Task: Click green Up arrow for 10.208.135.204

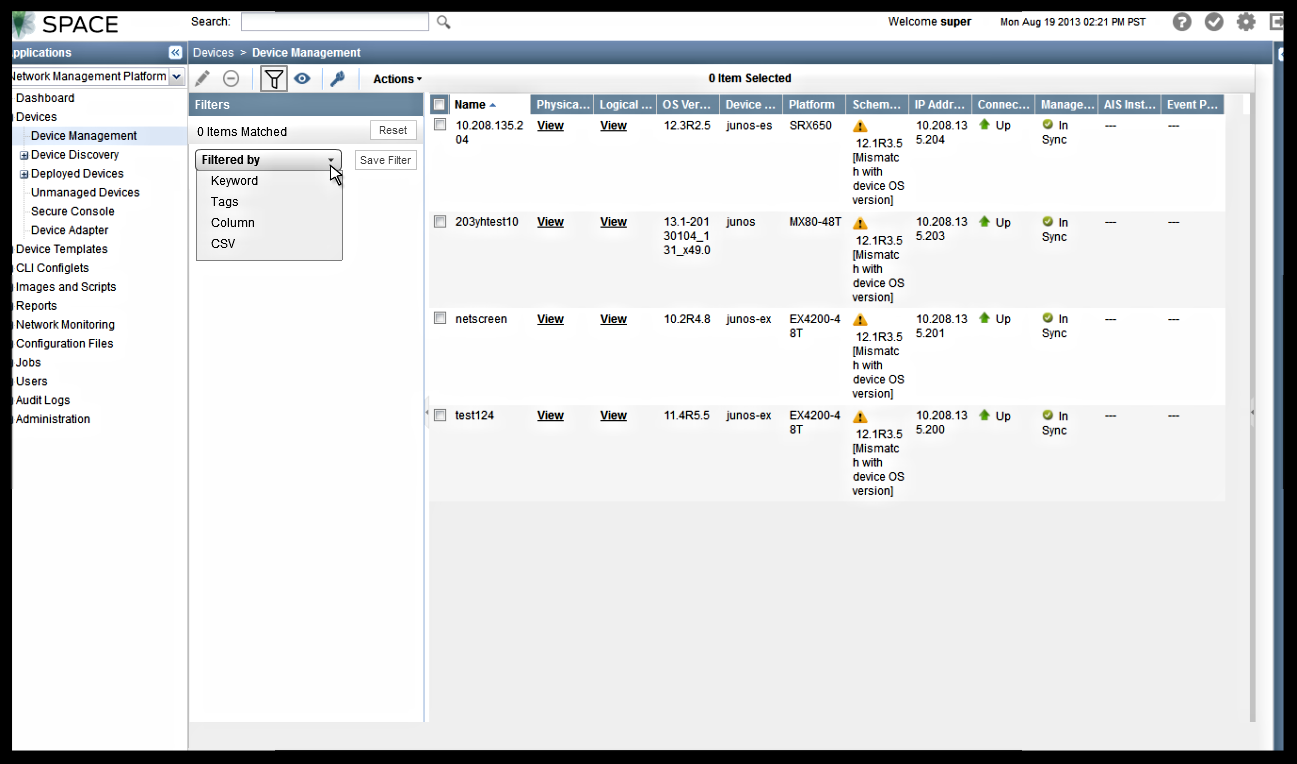Action: pyautogui.click(x=984, y=125)
